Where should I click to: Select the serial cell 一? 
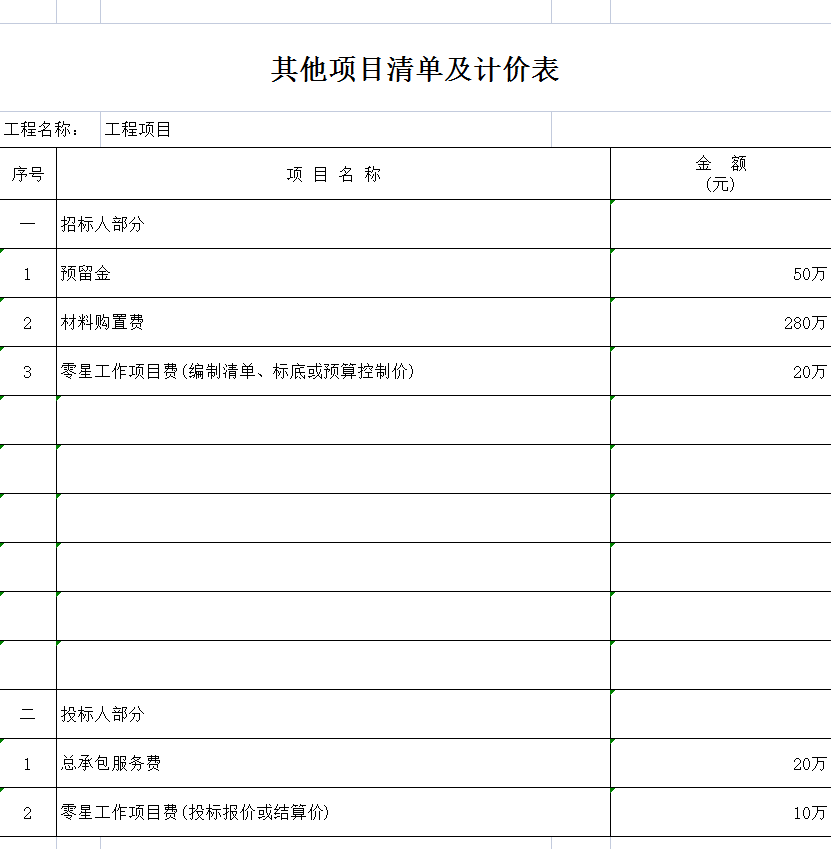pyautogui.click(x=28, y=224)
